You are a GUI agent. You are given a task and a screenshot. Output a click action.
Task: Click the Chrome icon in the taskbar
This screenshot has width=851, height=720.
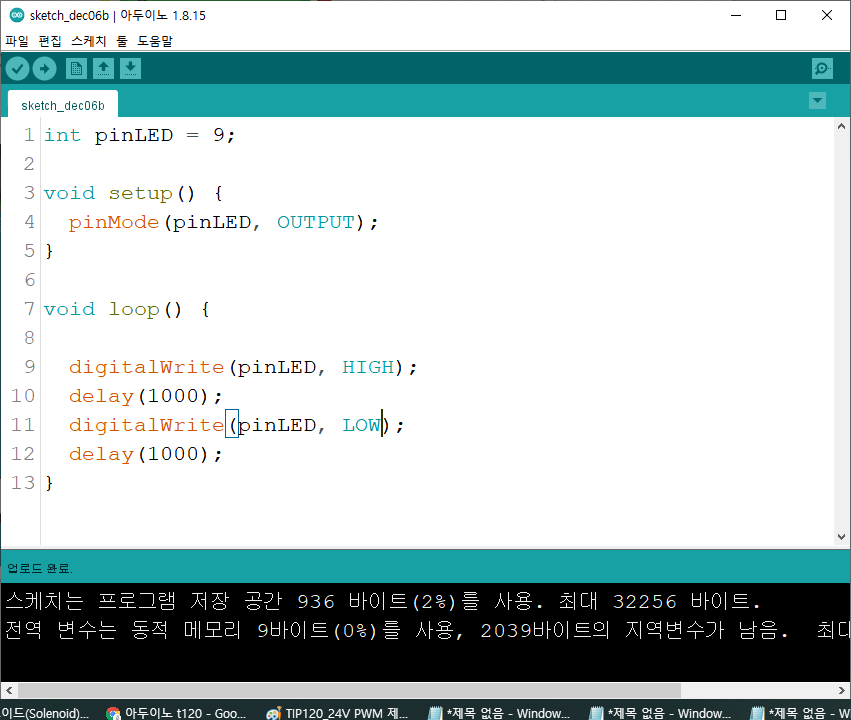113,713
